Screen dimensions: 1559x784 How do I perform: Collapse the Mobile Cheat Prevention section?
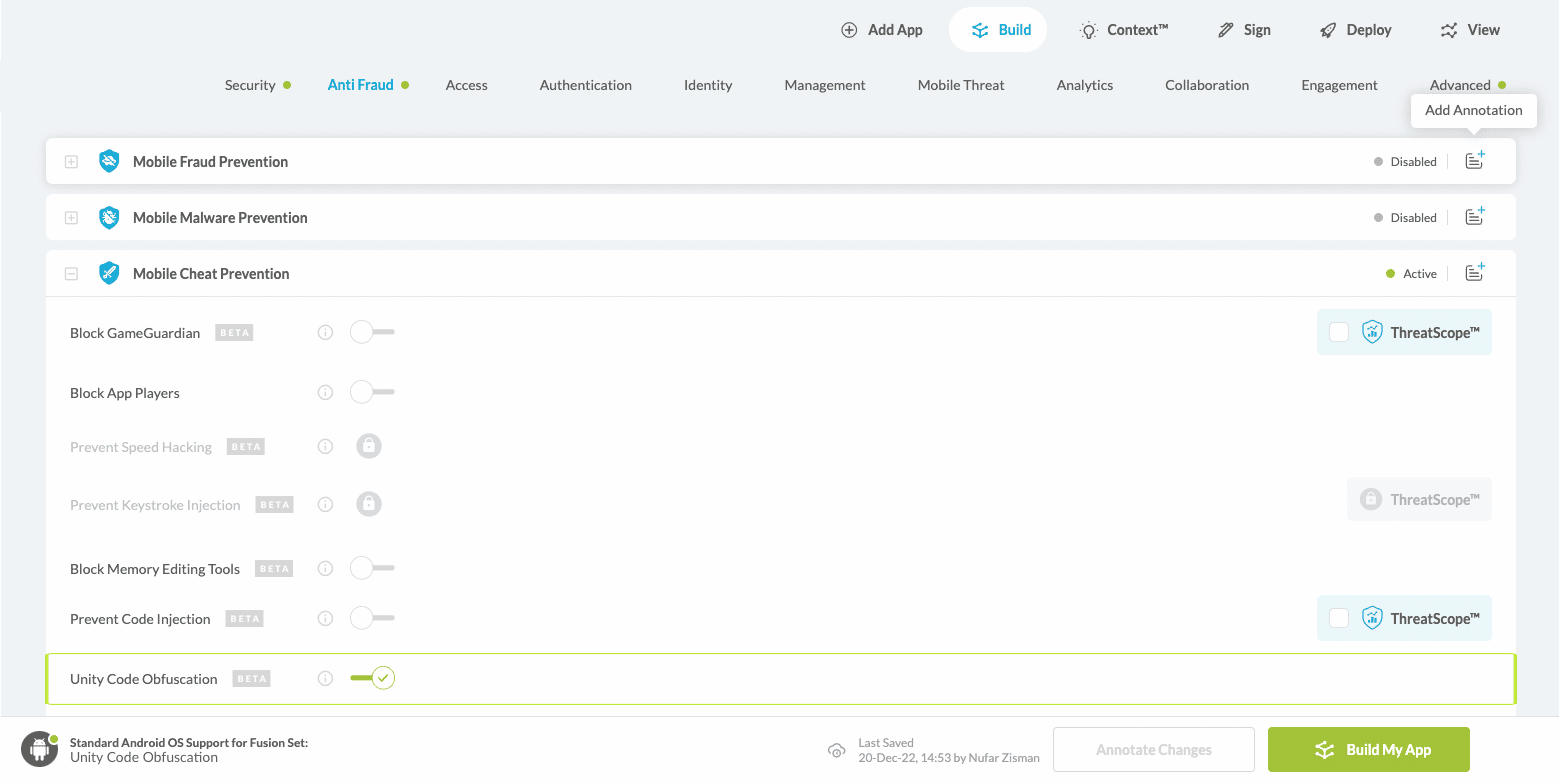coord(71,274)
